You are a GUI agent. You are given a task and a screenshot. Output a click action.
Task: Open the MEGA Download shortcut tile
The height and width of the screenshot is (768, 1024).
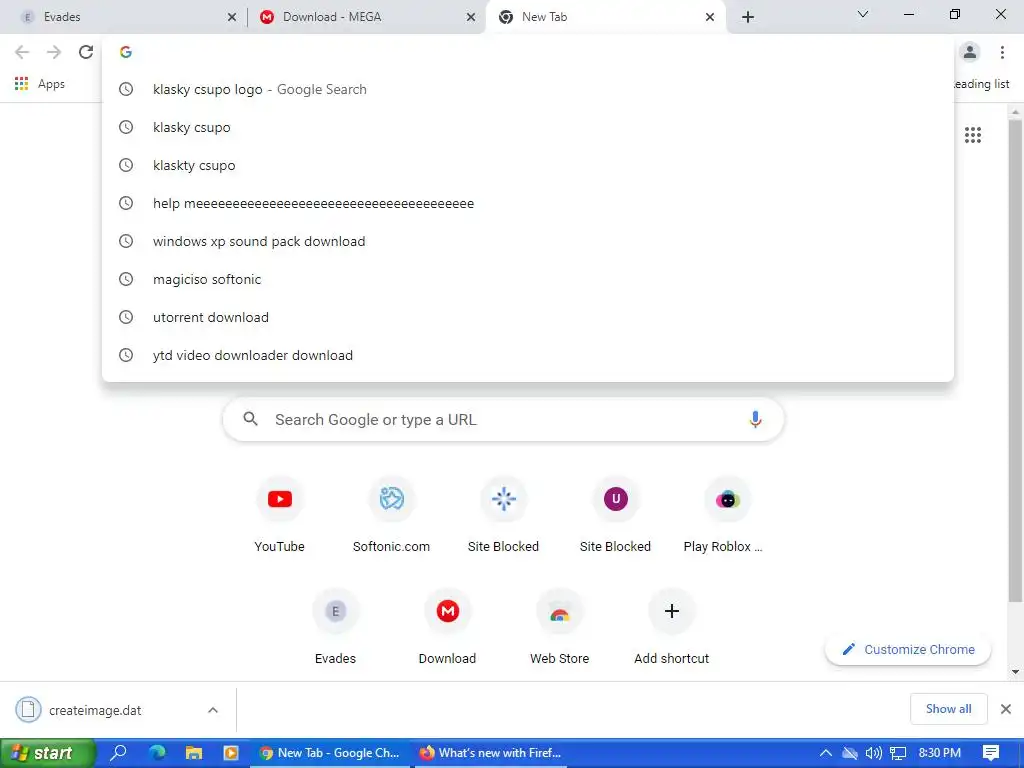coord(447,628)
